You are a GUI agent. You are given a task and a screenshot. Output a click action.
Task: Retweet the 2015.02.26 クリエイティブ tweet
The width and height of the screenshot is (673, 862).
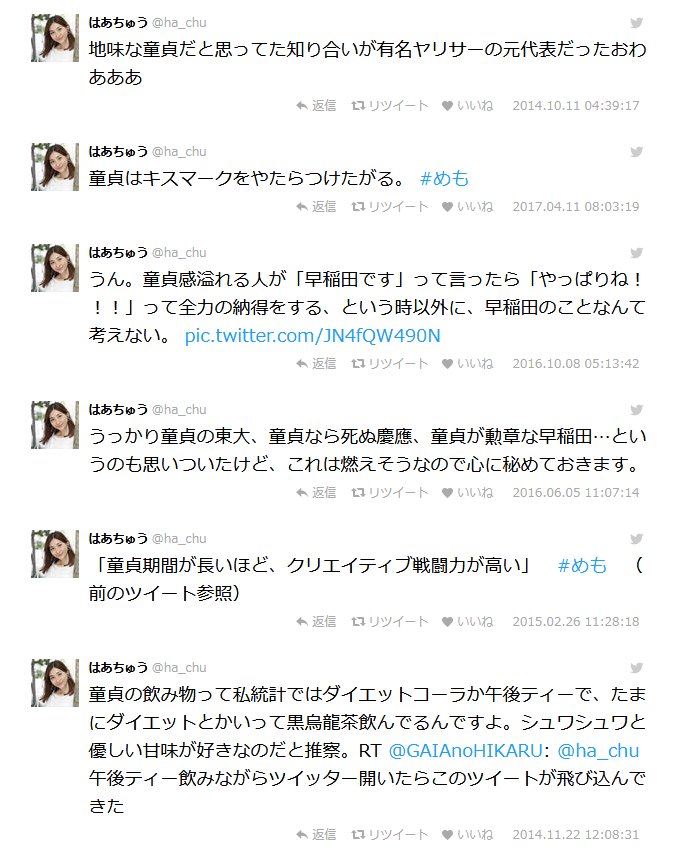[390, 622]
